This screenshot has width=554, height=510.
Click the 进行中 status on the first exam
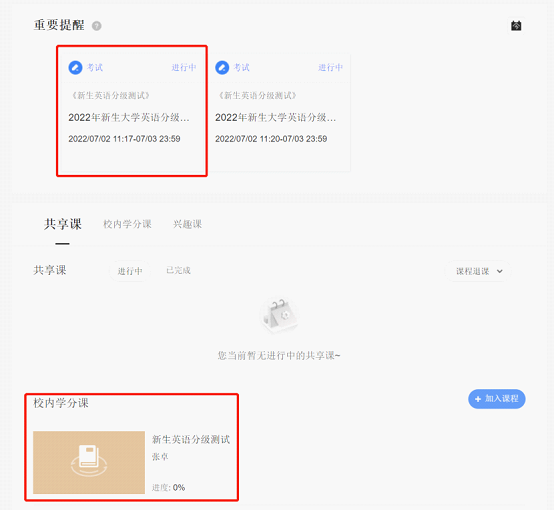(x=184, y=68)
